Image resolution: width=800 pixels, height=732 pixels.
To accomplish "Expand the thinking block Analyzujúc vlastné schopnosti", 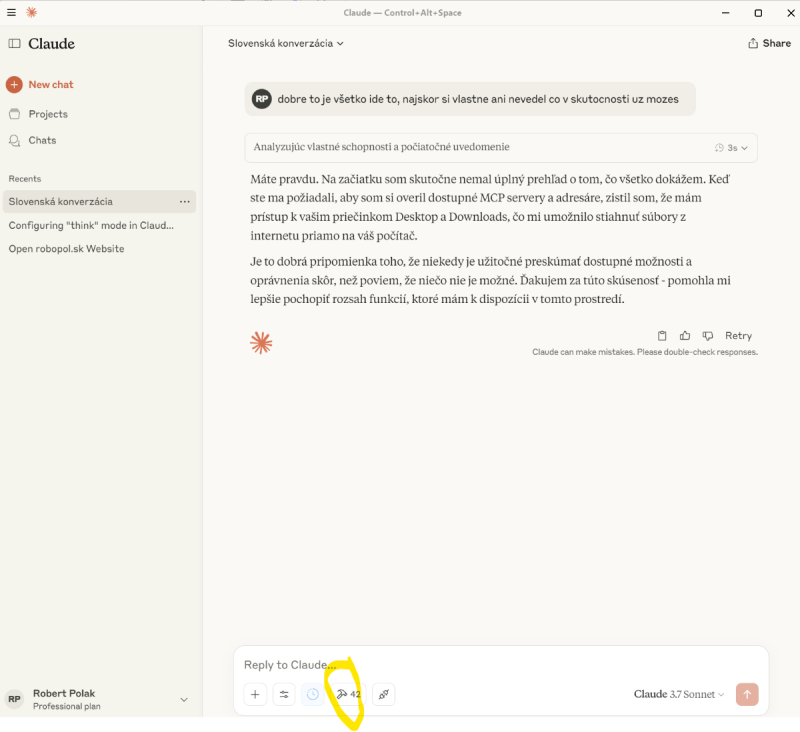I will click(x=501, y=147).
